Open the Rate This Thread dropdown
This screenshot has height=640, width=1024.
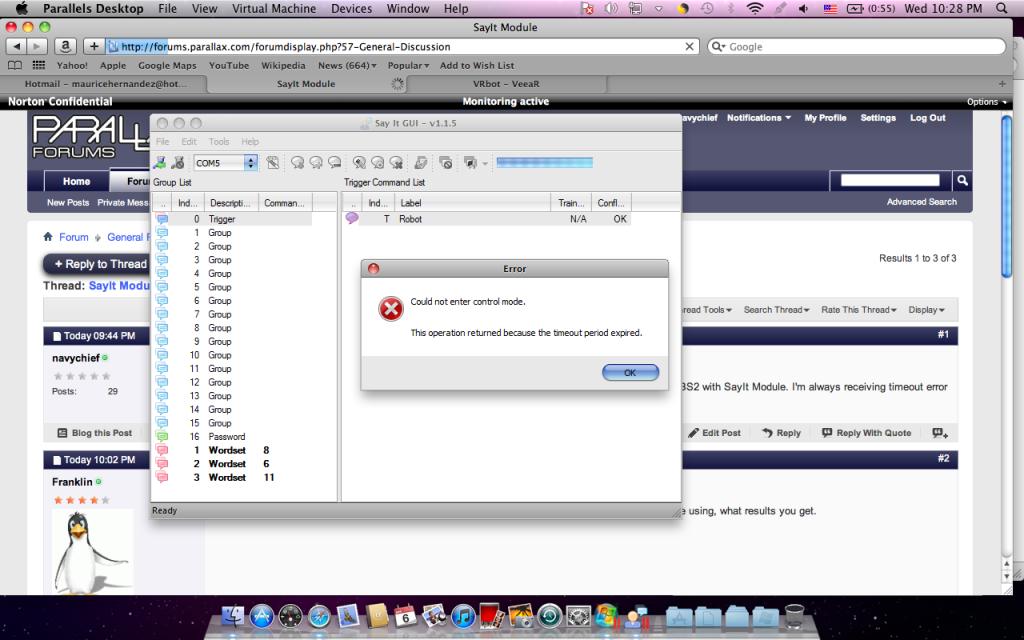(x=859, y=310)
